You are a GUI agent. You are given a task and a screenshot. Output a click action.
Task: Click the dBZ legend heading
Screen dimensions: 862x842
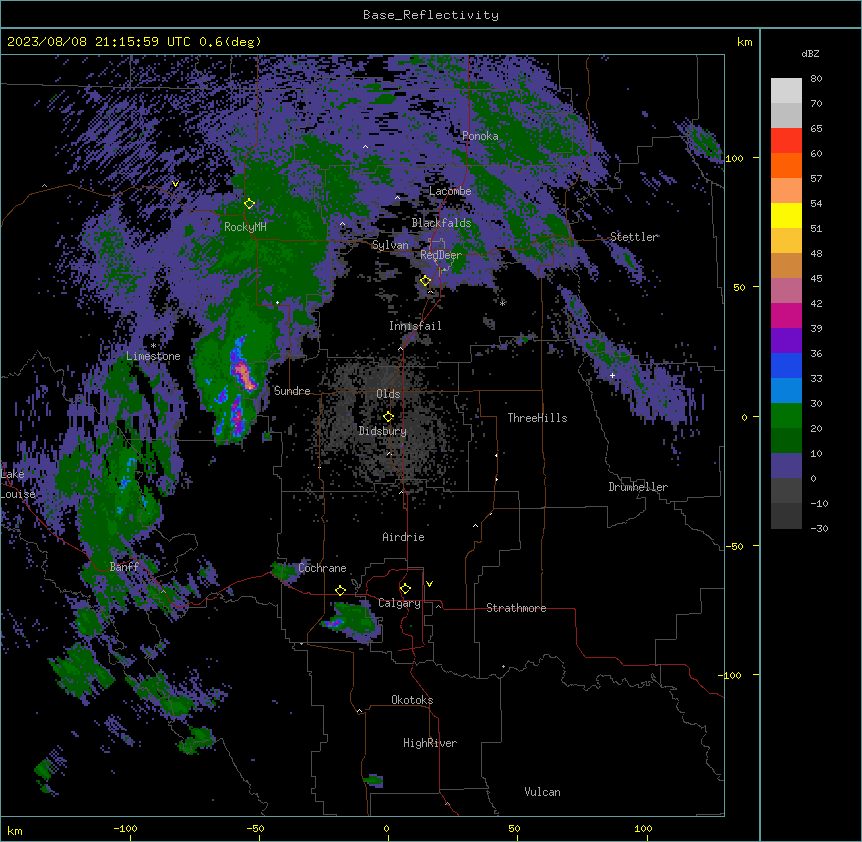pos(810,54)
